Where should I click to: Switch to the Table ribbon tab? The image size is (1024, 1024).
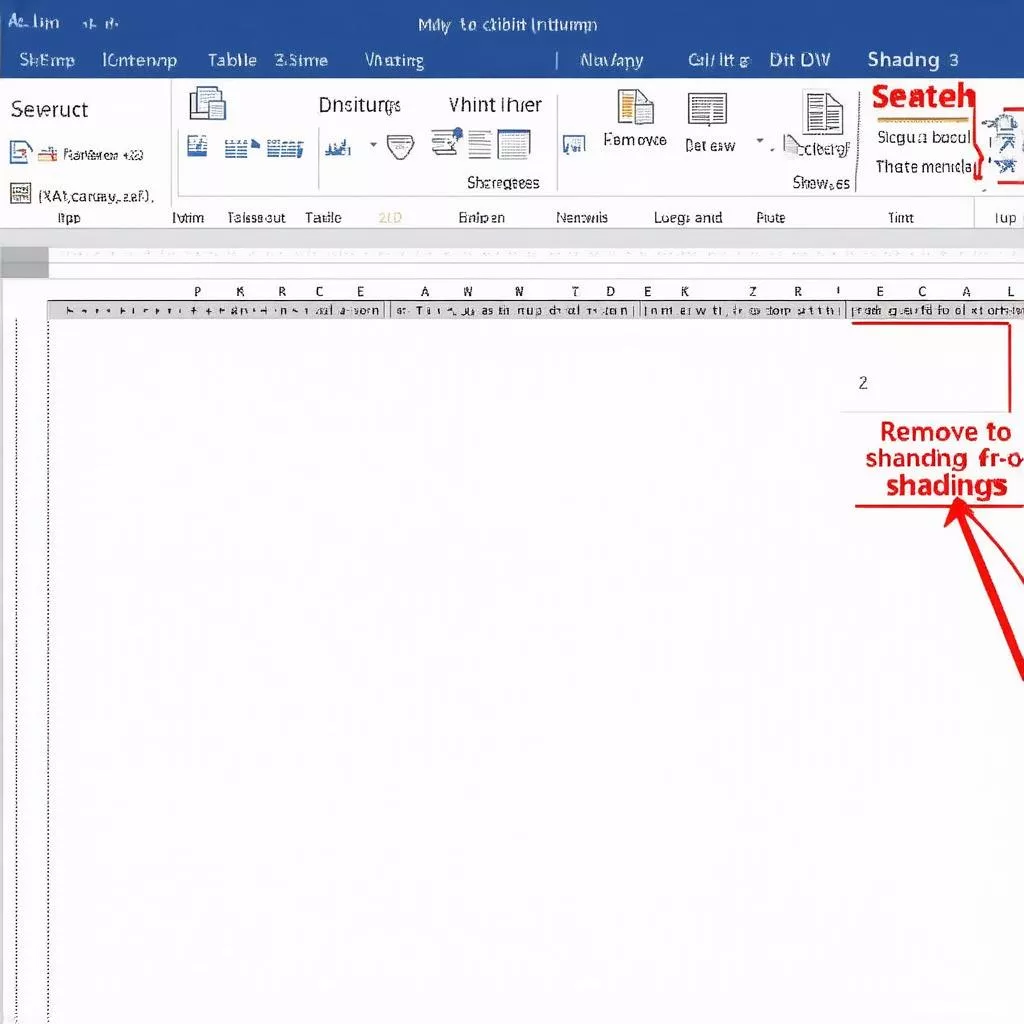pos(232,60)
